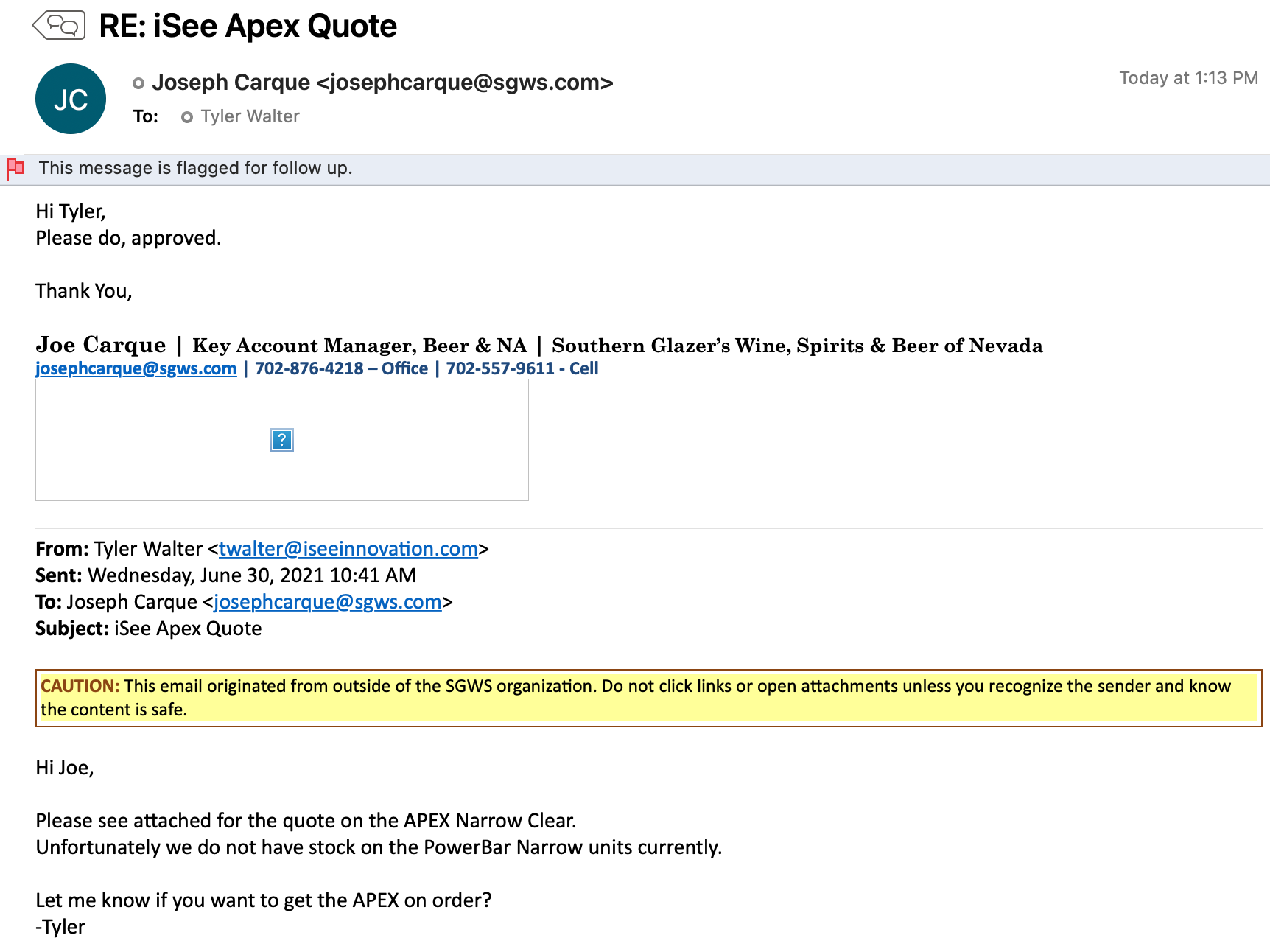Click the 702-557-9611 cell phone number
Viewport: 1270px width, 952px height.
pos(499,368)
